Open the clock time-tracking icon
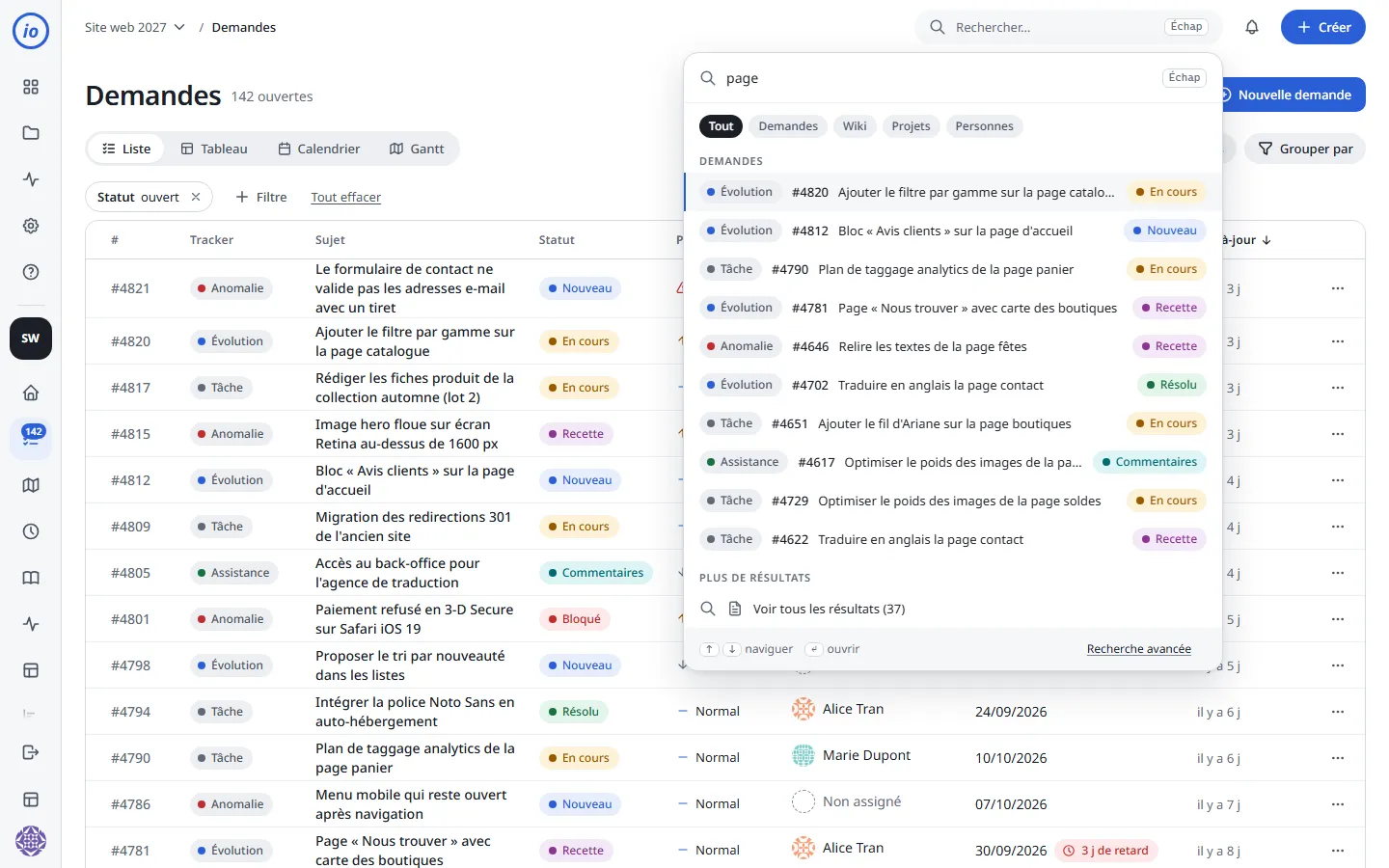This screenshot has height=868, width=1389. click(x=31, y=531)
